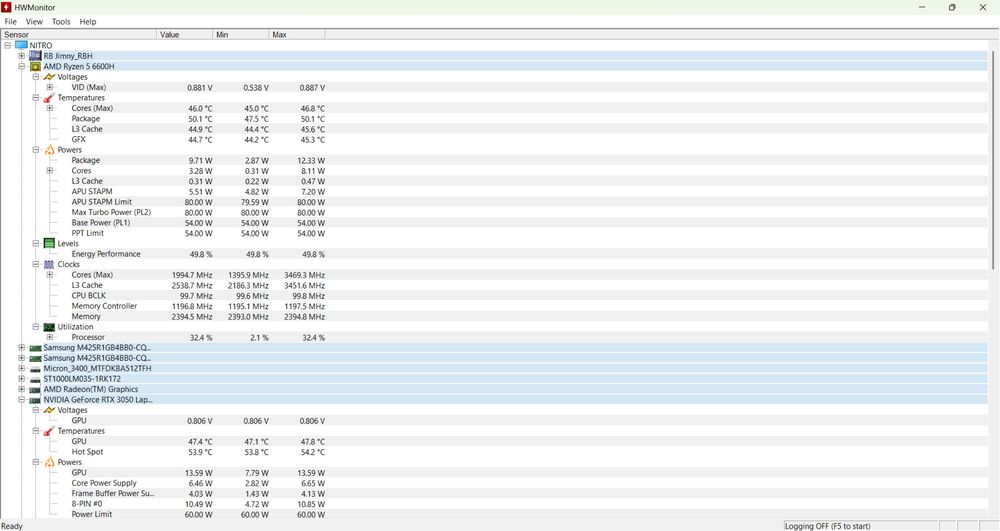Expand the AMD Radeon(TM) Graphics node
Image resolution: width=1000 pixels, height=531 pixels.
coord(22,389)
